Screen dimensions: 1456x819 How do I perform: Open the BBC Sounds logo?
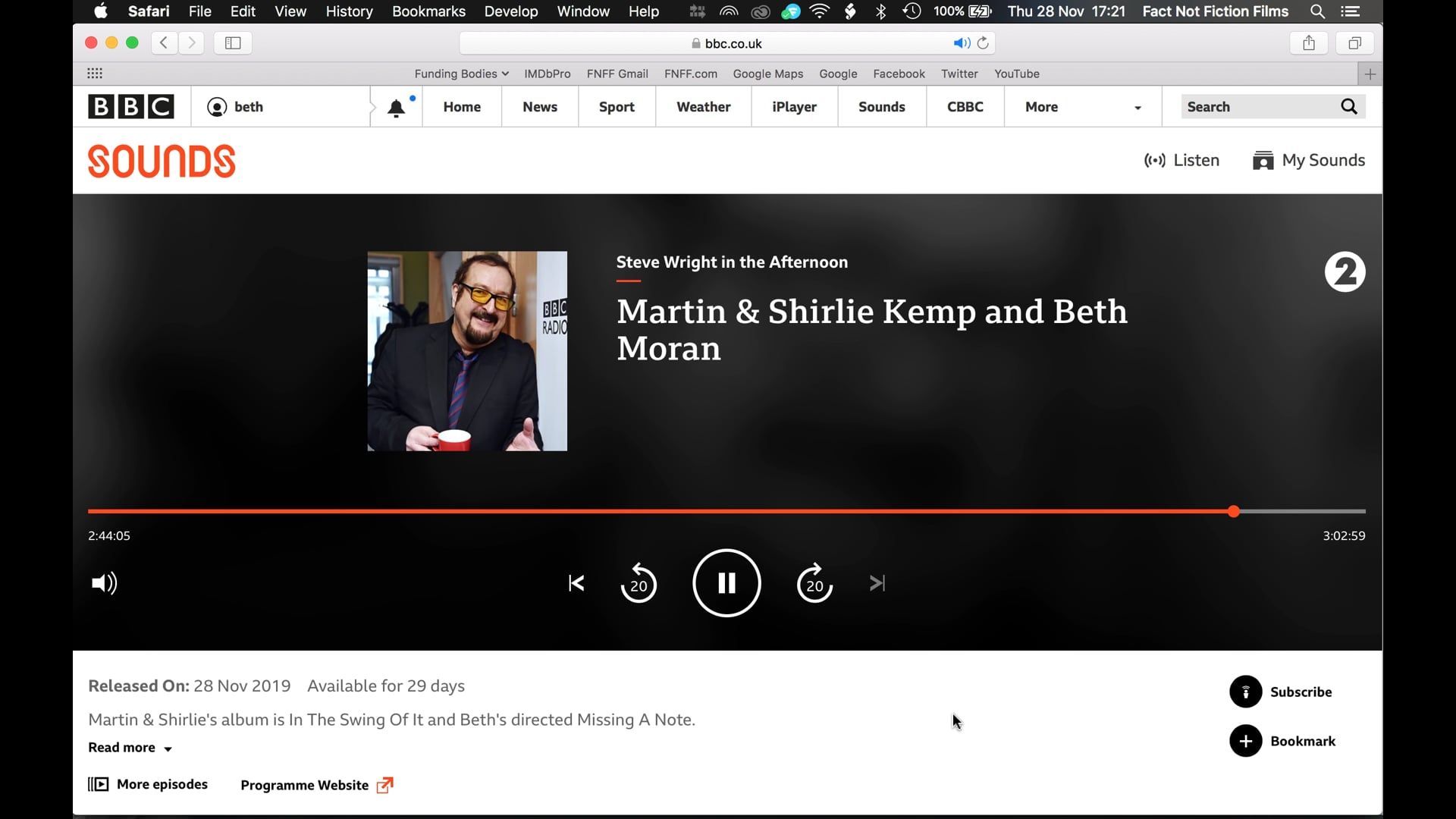(162, 161)
